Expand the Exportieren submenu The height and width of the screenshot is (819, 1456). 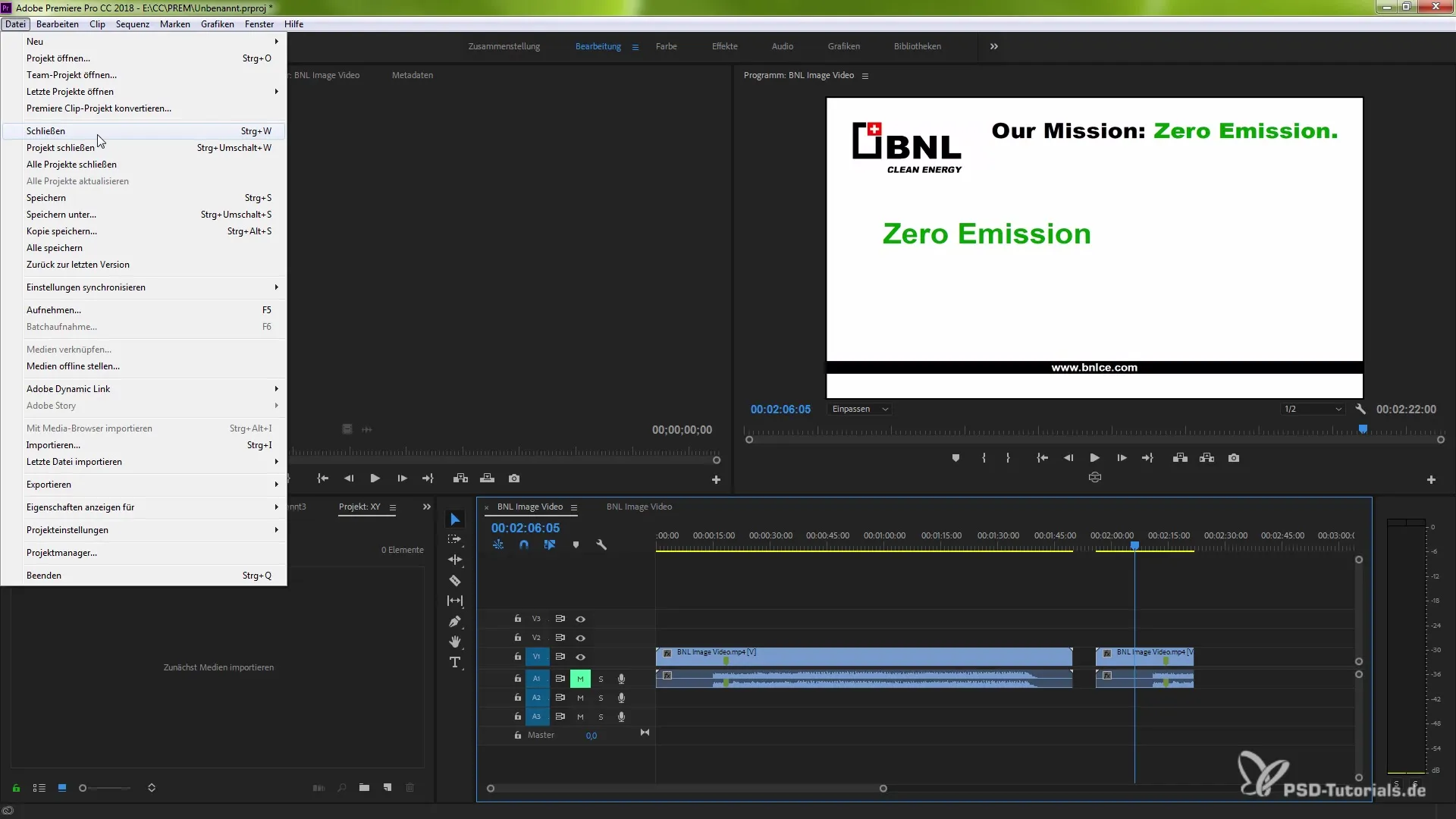(144, 485)
